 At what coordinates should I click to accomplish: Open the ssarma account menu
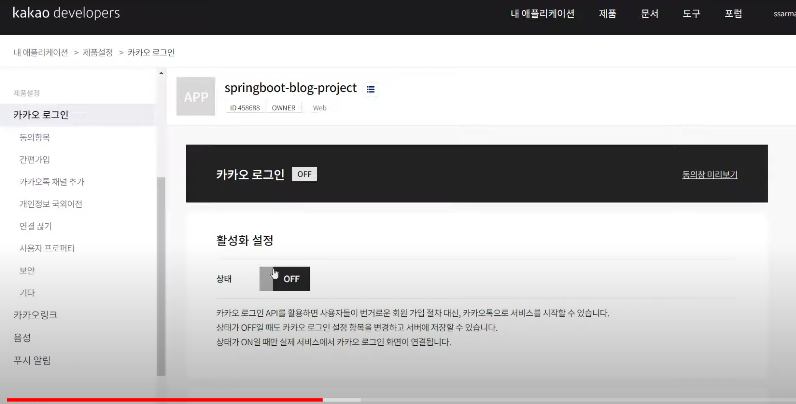[x=784, y=14]
